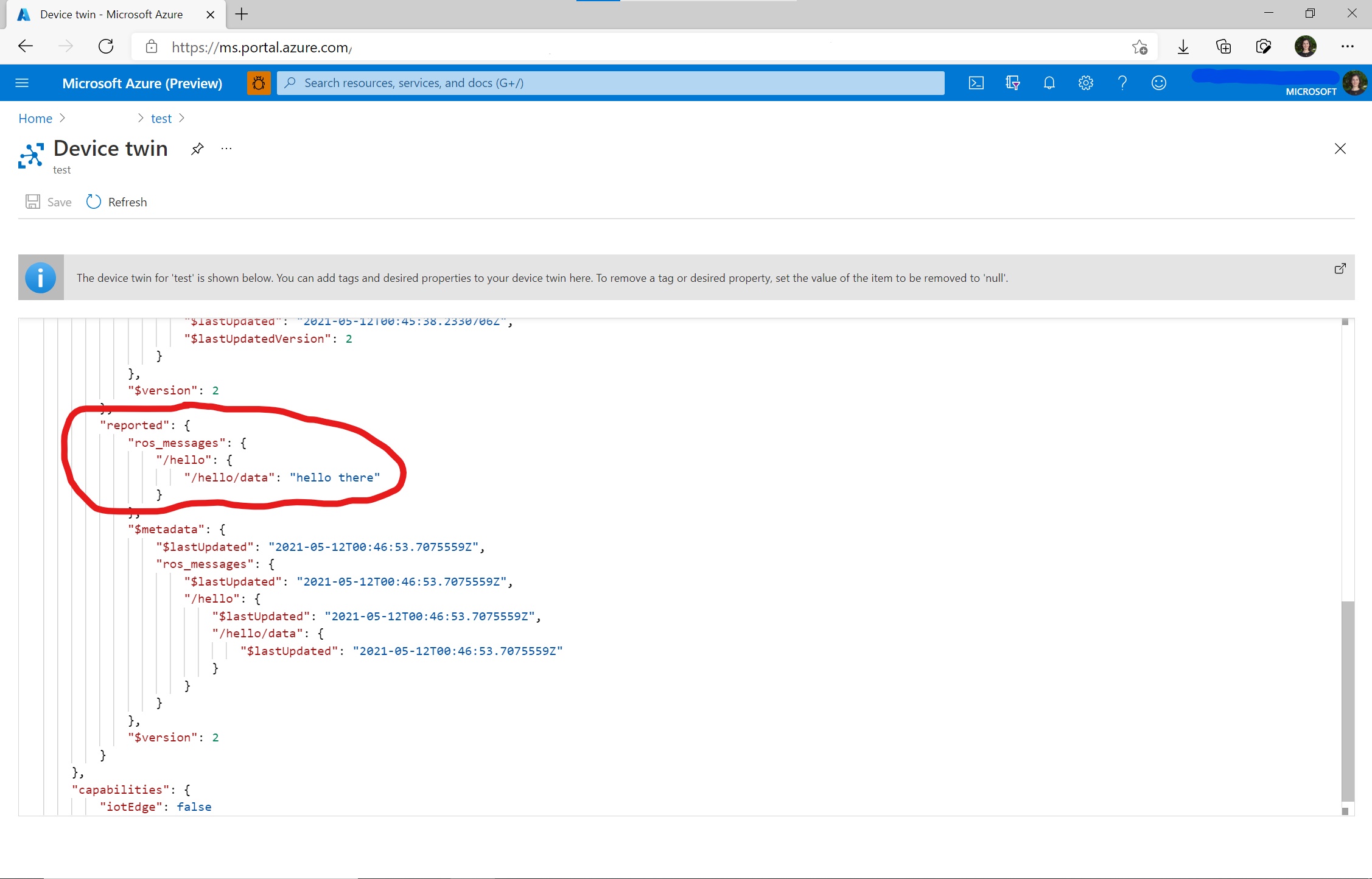The image size is (1372, 879).
Task: Close the Device twin blade
Action: [1340, 149]
